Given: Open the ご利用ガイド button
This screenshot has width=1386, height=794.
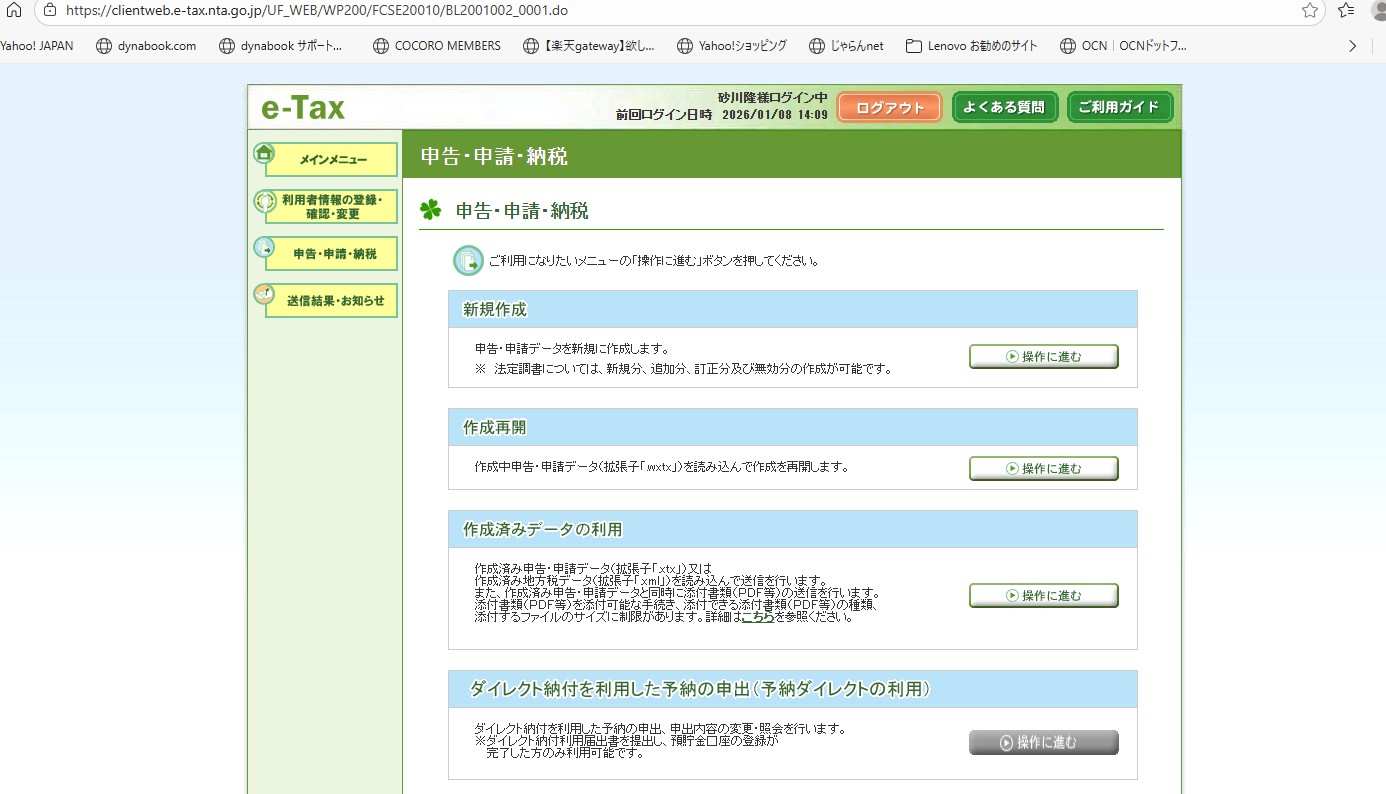Looking at the screenshot, I should [x=1119, y=107].
